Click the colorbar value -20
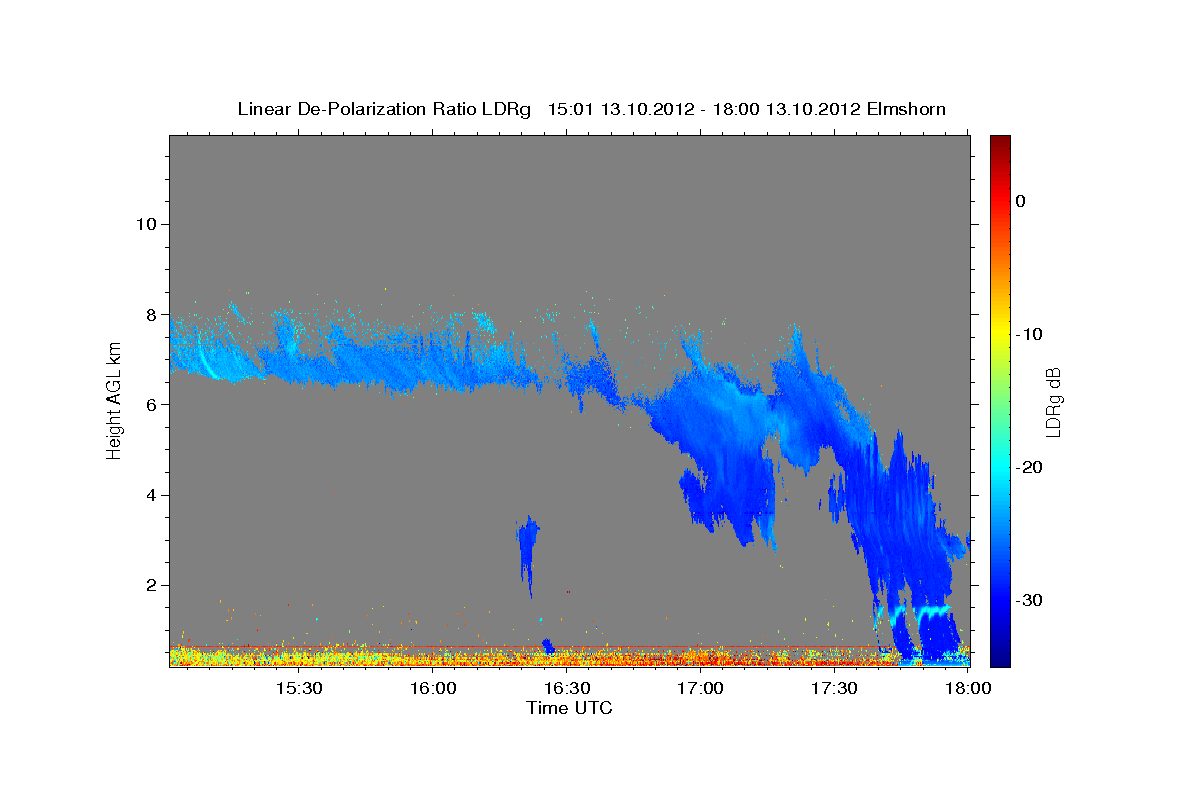1200x800 pixels. (x=1029, y=467)
